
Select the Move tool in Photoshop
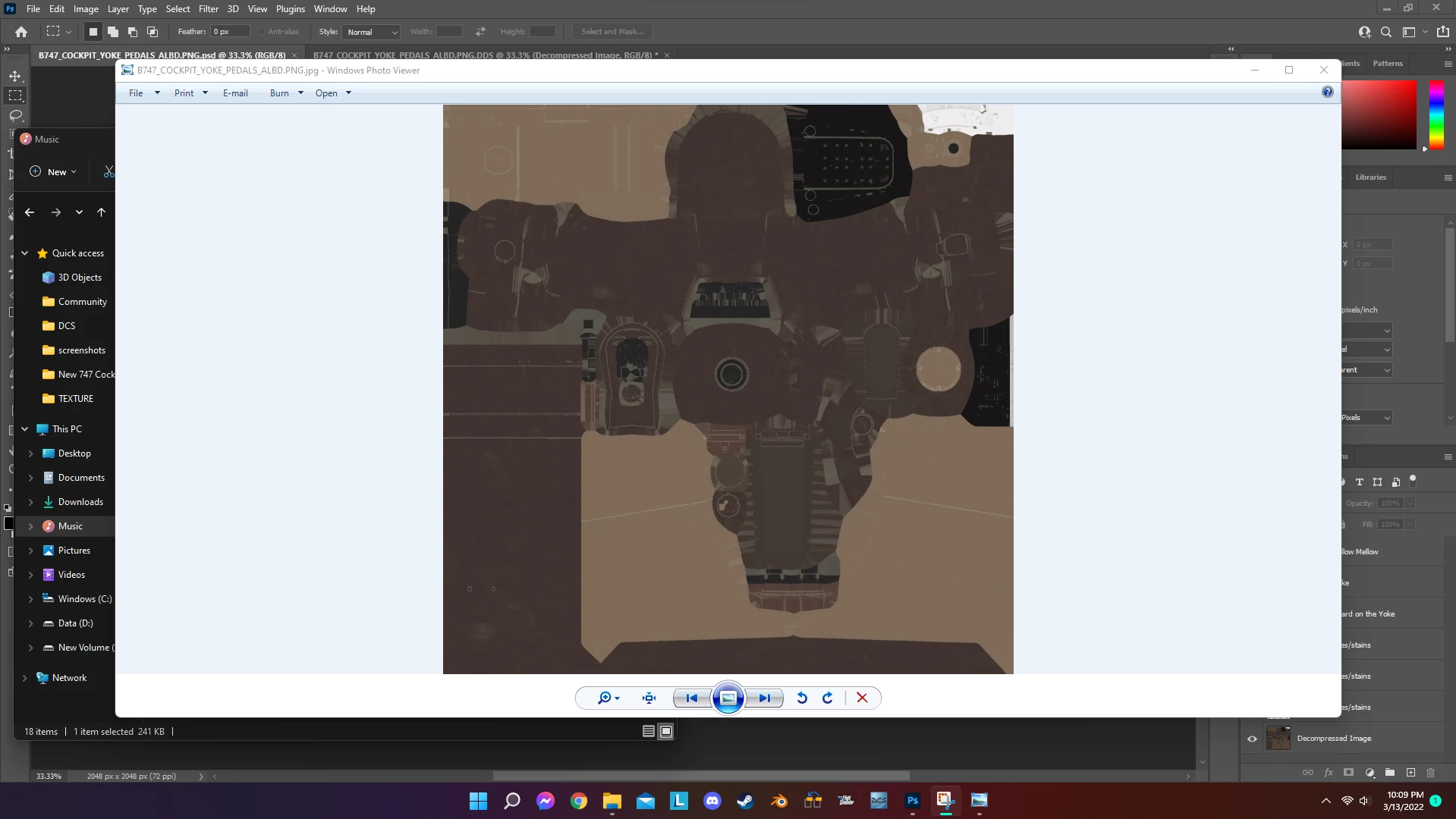point(15,76)
